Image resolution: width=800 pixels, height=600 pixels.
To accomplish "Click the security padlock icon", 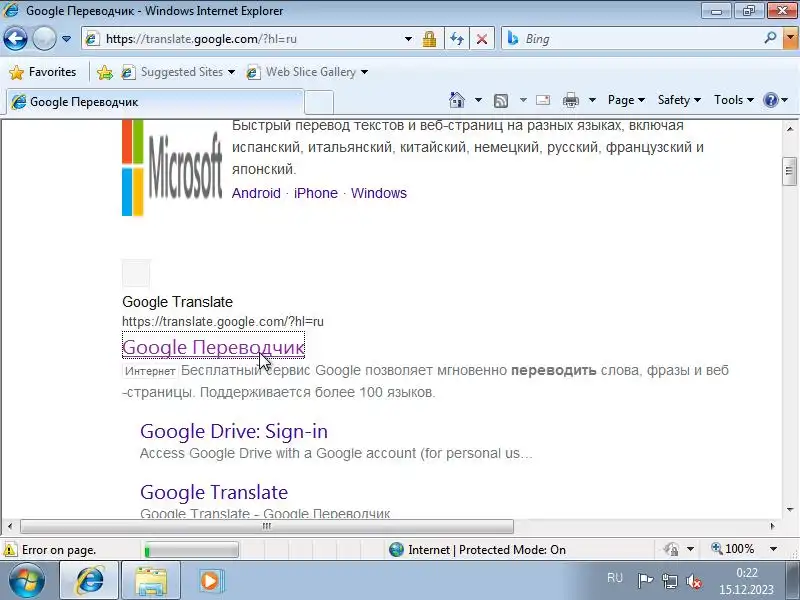I will (429, 39).
